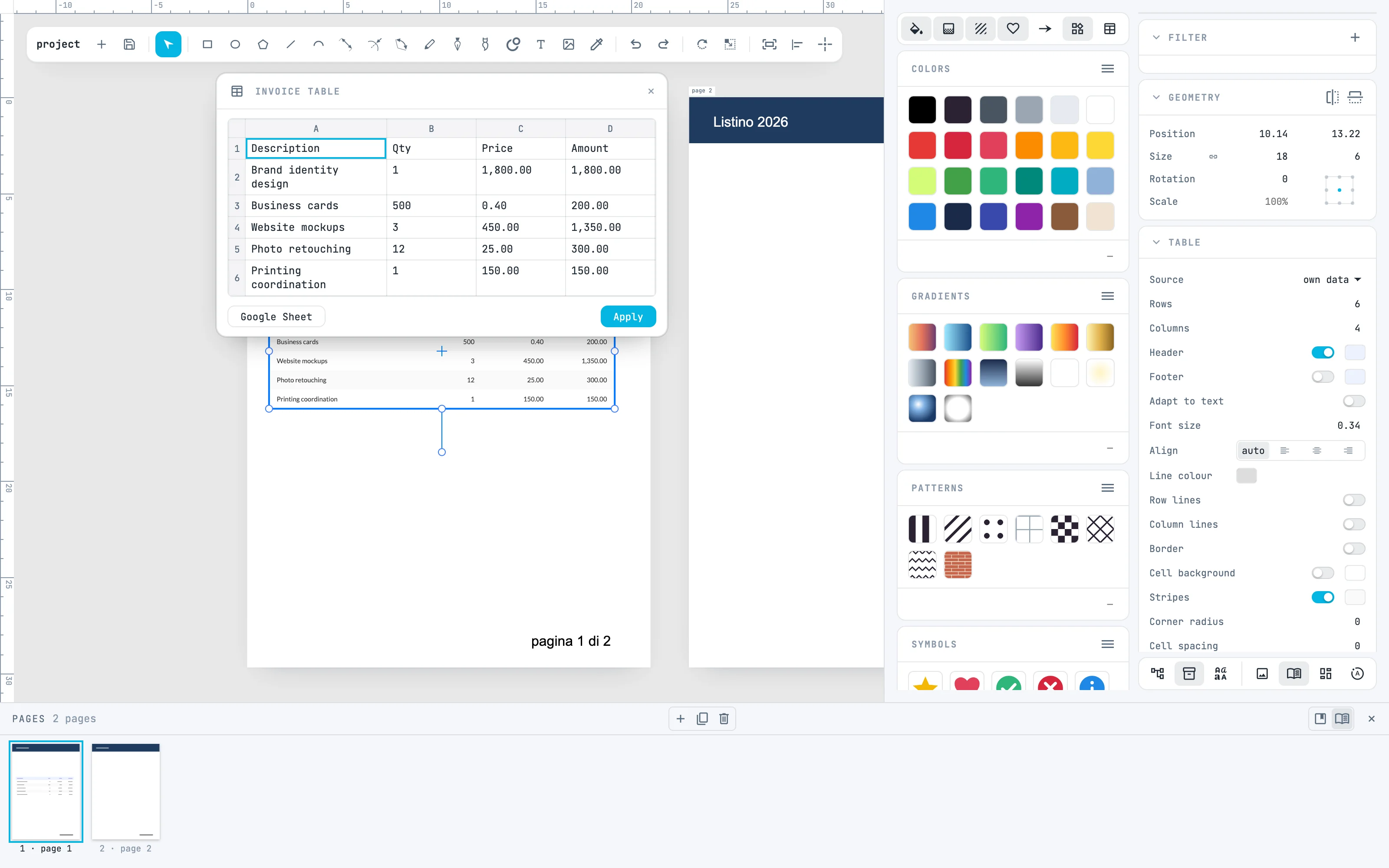Open the GRADIENTS panel menu
This screenshot has height=868, width=1389.
point(1108,296)
